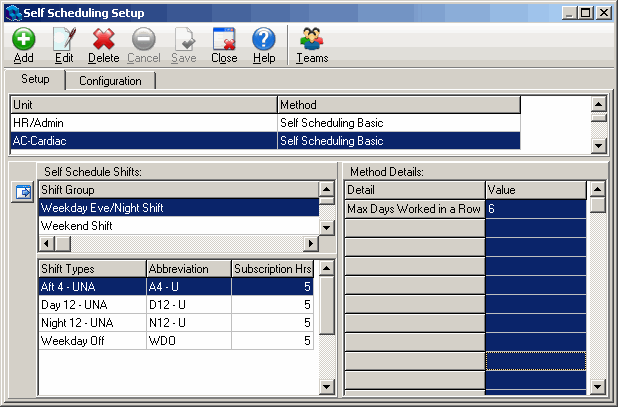Click the green Add icon
Viewport: 618px width, 407px height.
coord(23,40)
